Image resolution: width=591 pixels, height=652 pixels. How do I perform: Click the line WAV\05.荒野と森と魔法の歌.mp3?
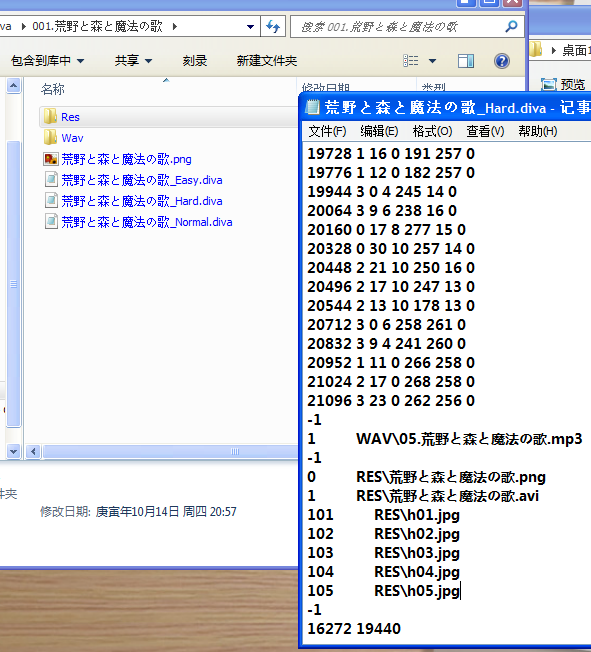click(x=469, y=439)
